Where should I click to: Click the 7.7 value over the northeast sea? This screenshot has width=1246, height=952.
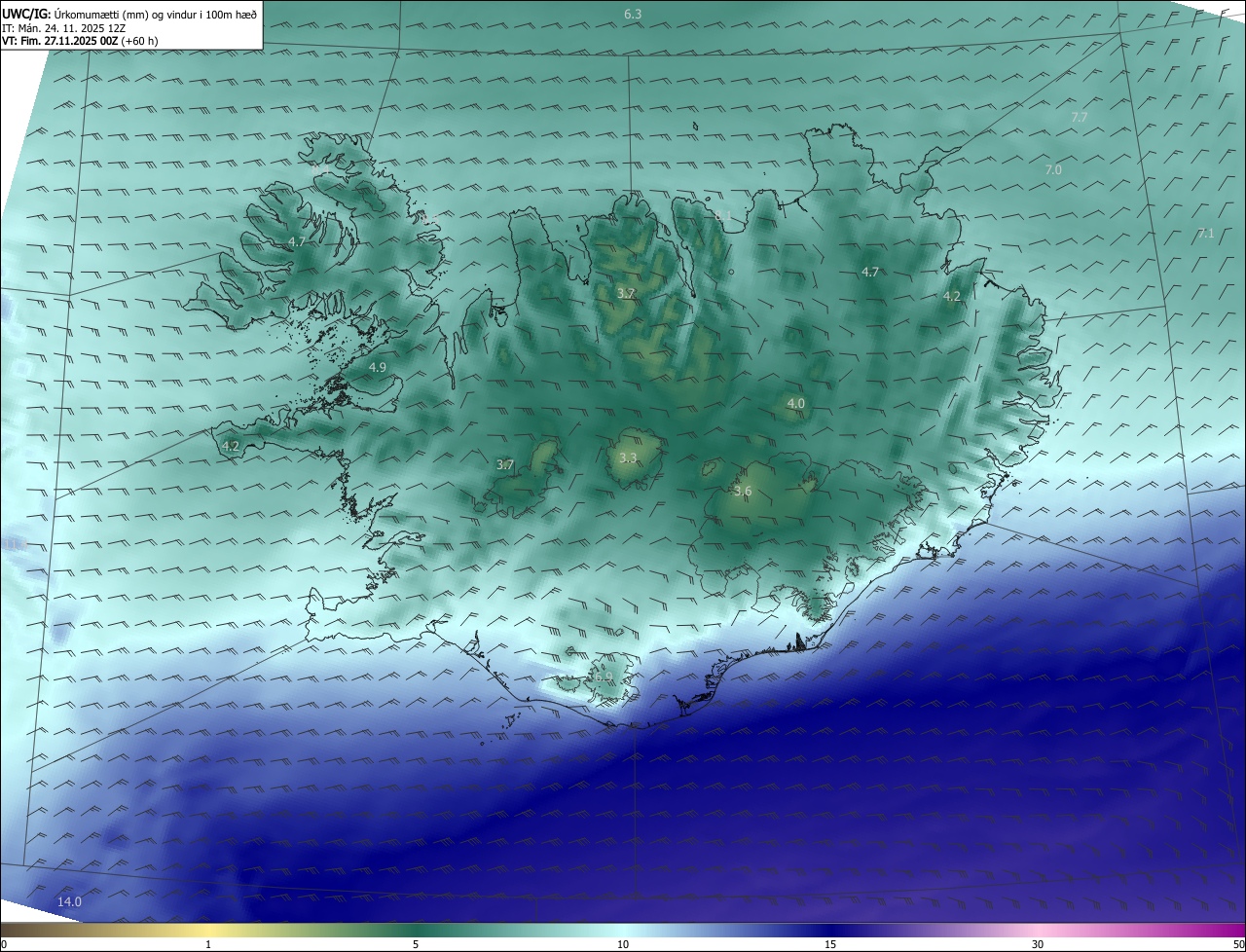pyautogui.click(x=1079, y=117)
